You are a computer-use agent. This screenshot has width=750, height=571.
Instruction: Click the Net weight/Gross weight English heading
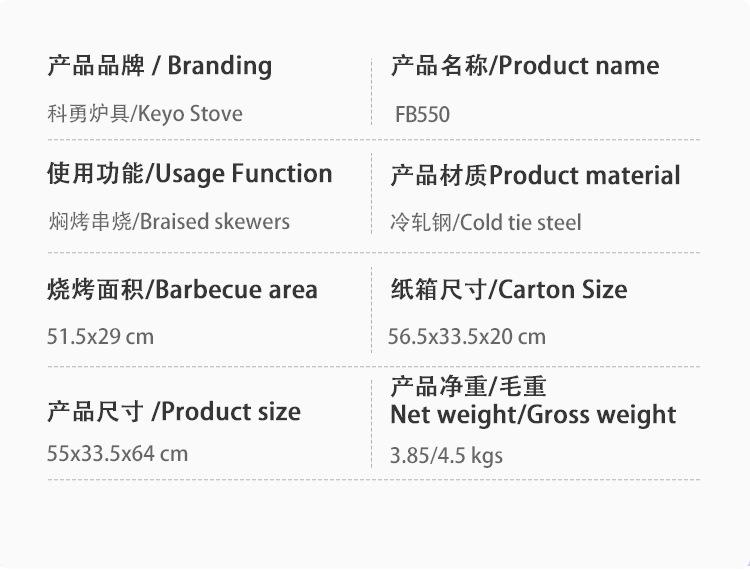533,415
